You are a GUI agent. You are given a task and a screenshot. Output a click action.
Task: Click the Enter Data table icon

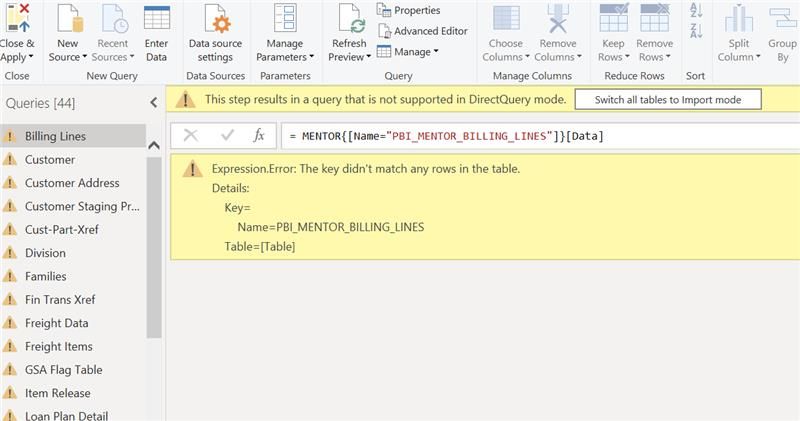(x=157, y=18)
